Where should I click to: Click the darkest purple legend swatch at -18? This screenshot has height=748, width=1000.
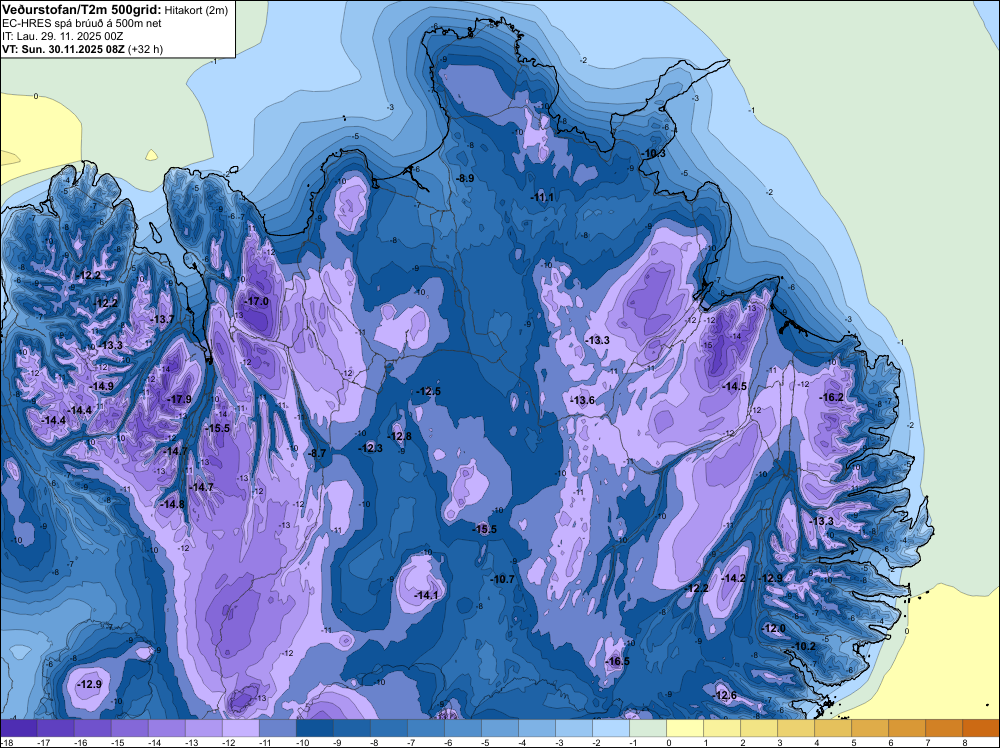click(x=18, y=728)
